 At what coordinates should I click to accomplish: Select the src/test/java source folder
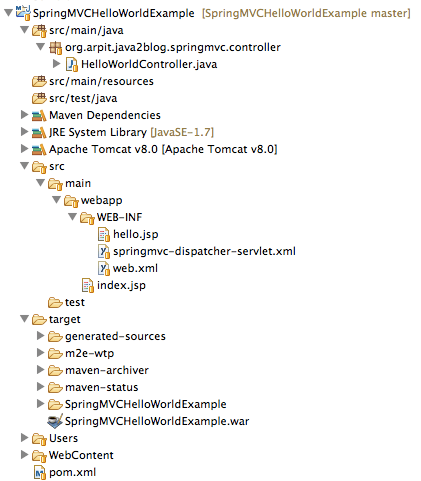pos(83,98)
